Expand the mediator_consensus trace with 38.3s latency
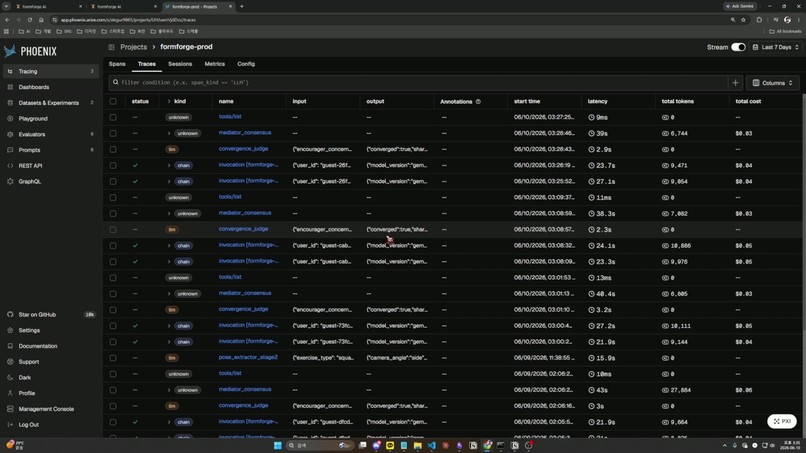Viewport: 806px width, 453px height. click(169, 213)
